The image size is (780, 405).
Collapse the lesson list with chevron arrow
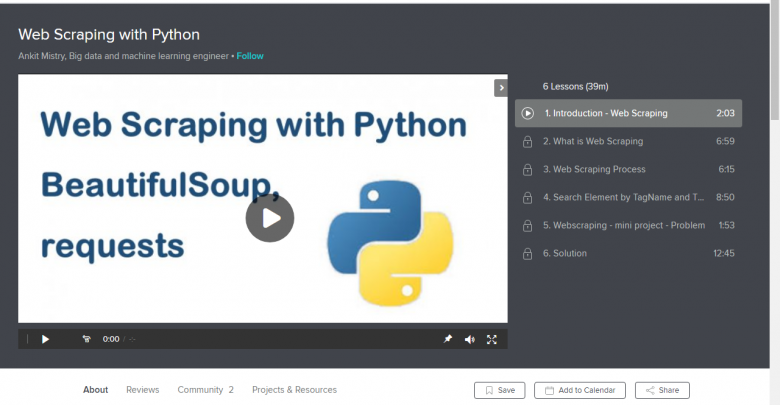(x=501, y=88)
